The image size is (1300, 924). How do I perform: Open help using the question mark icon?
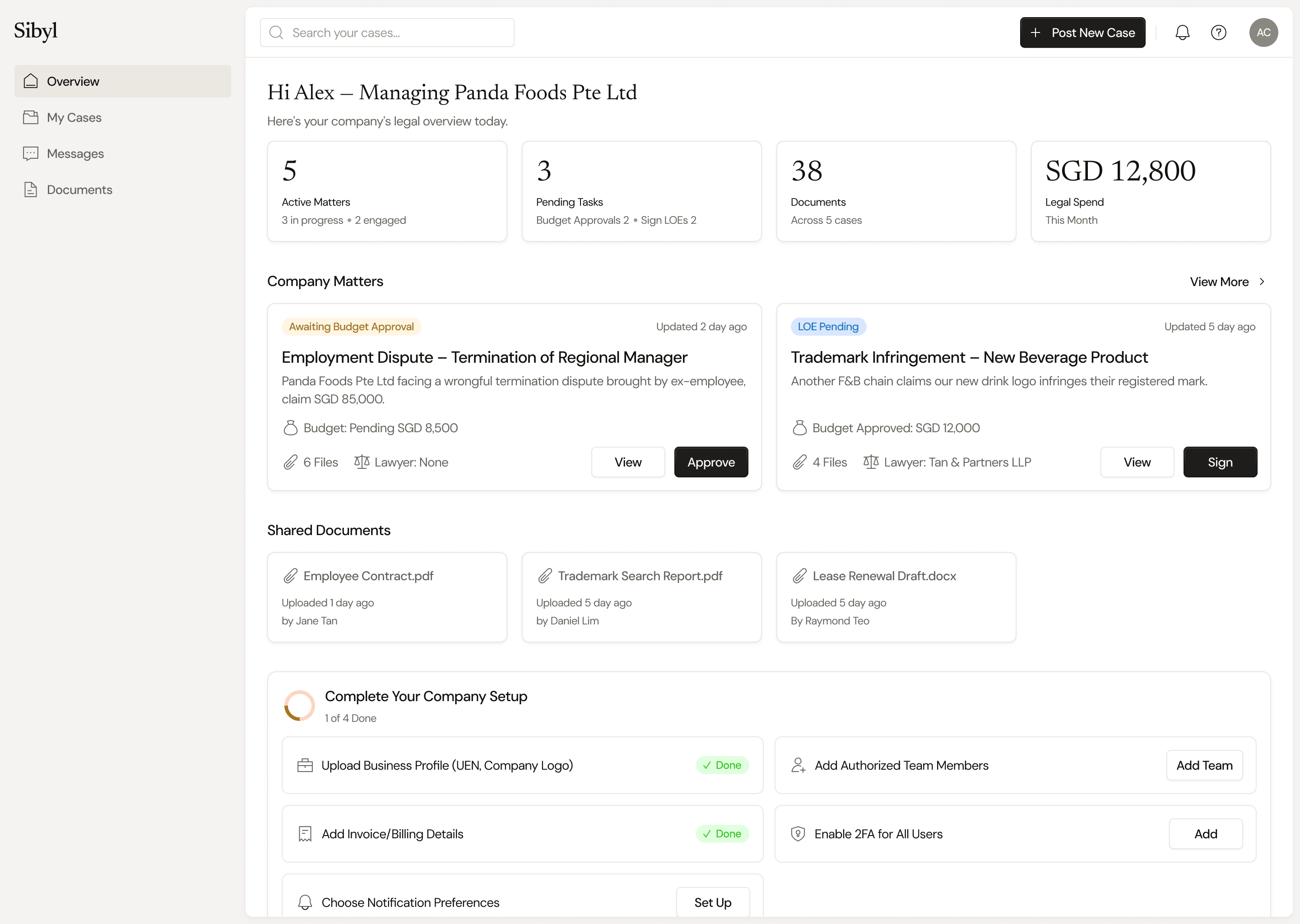tap(1219, 32)
